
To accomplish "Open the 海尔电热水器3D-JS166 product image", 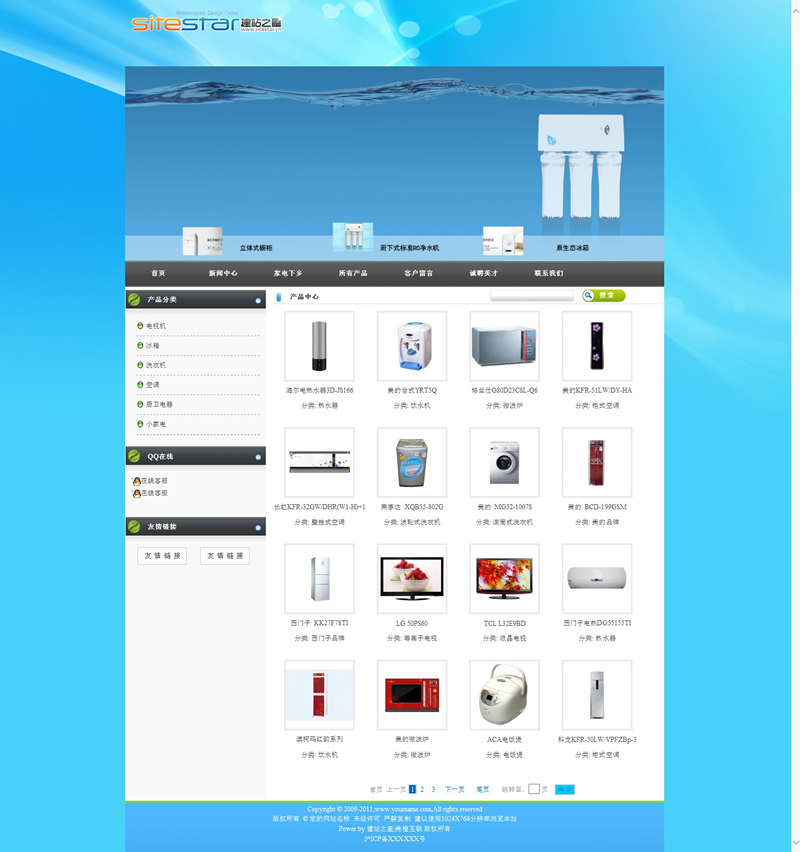I will tap(319, 346).
